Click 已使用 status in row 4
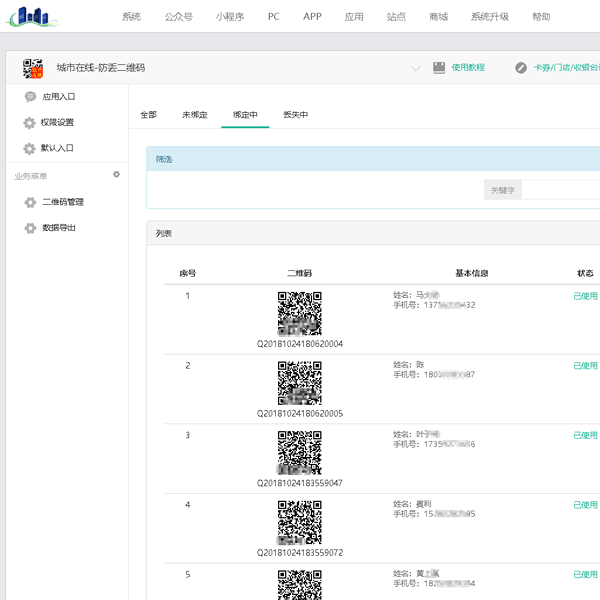This screenshot has width=600, height=600. pos(585,505)
